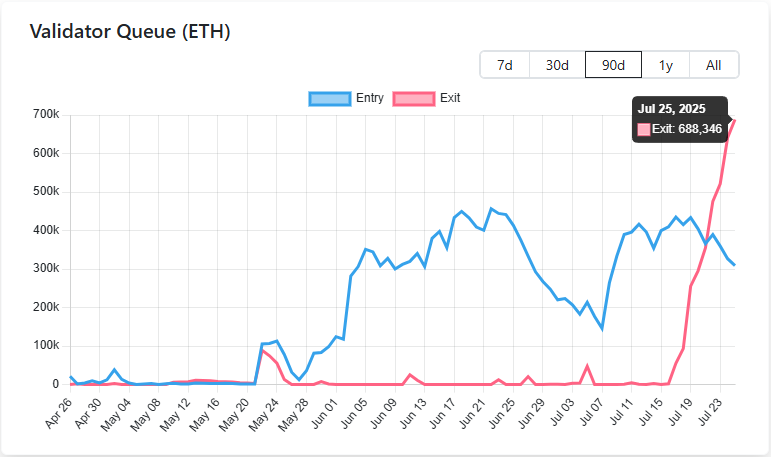Image resolution: width=771 pixels, height=457 pixels.
Task: Click the Validator Queue (ETH) heading
Action: pos(130,32)
